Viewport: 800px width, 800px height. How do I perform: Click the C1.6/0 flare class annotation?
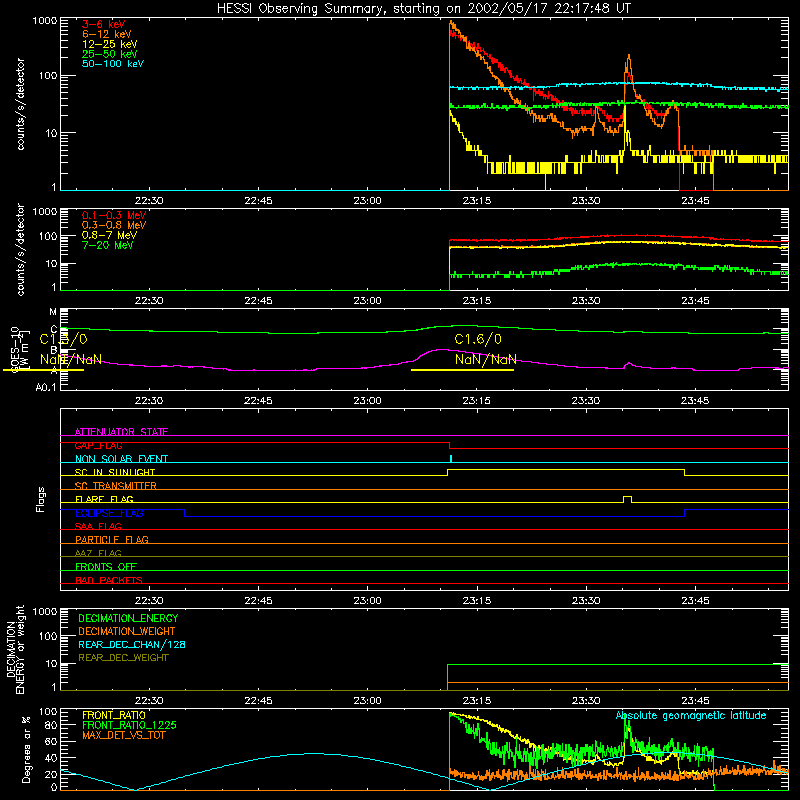pos(478,339)
